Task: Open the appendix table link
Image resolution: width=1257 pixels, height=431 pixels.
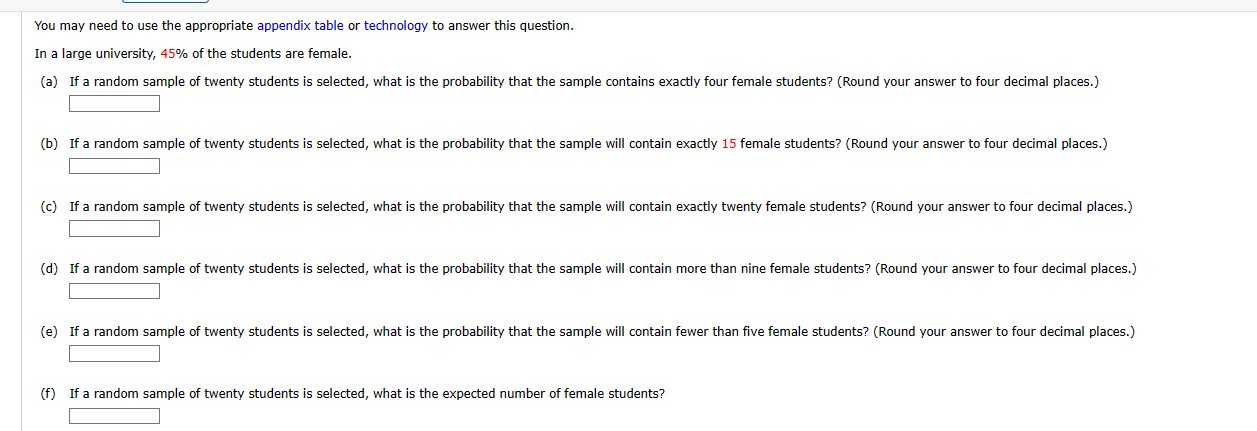Action: pyautogui.click(x=300, y=26)
